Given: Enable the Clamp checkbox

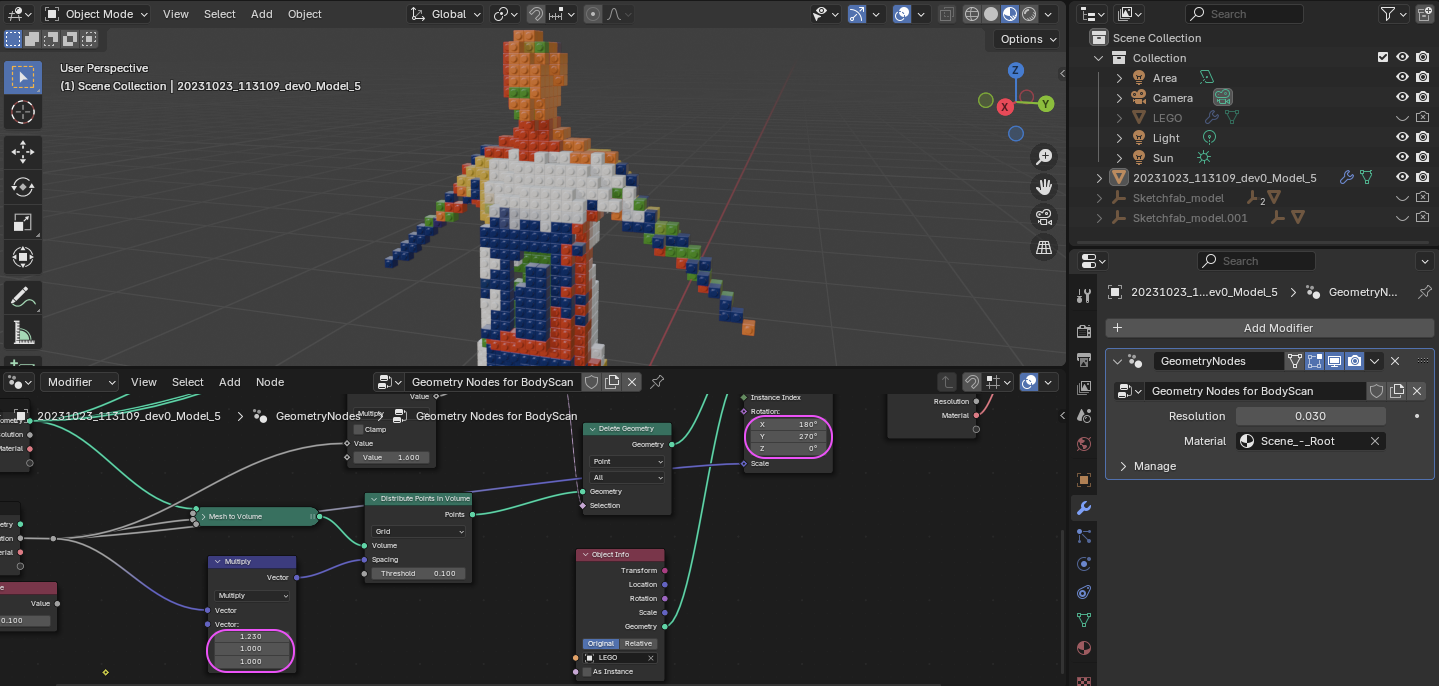Looking at the screenshot, I should pos(358,429).
